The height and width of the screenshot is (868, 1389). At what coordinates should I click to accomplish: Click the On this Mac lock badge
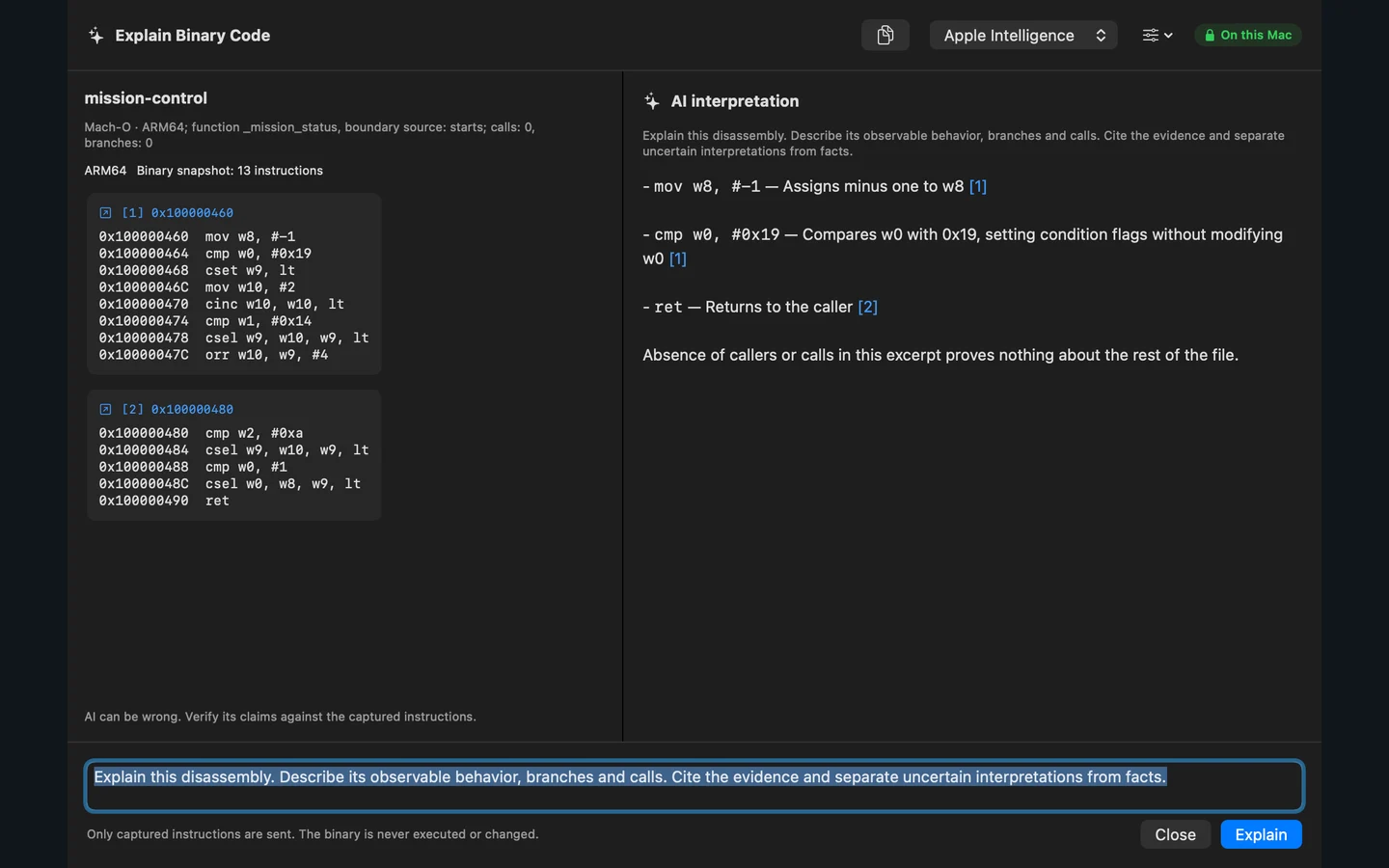click(x=1248, y=36)
